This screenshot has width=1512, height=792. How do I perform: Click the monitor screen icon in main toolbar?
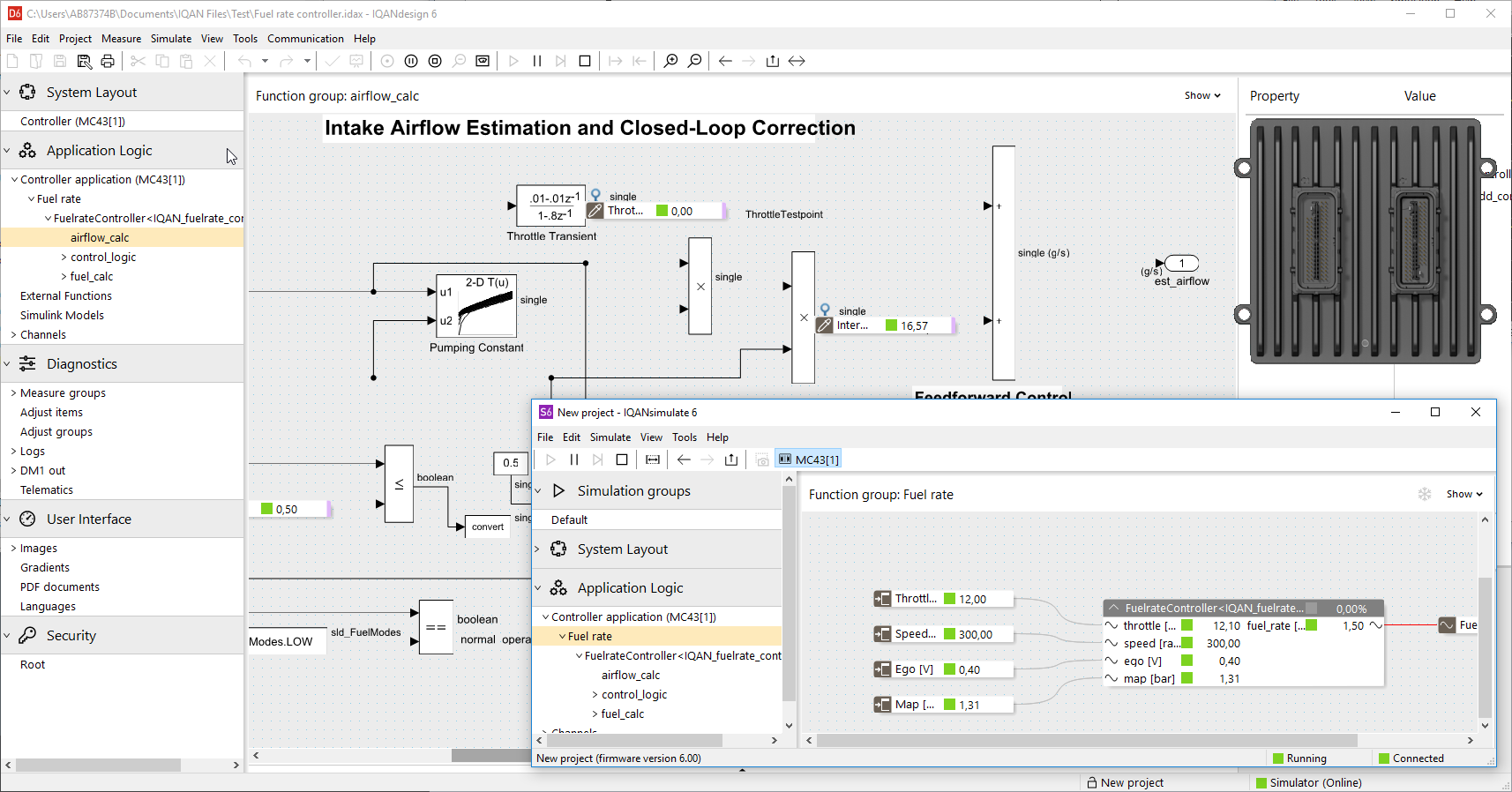[x=483, y=61]
